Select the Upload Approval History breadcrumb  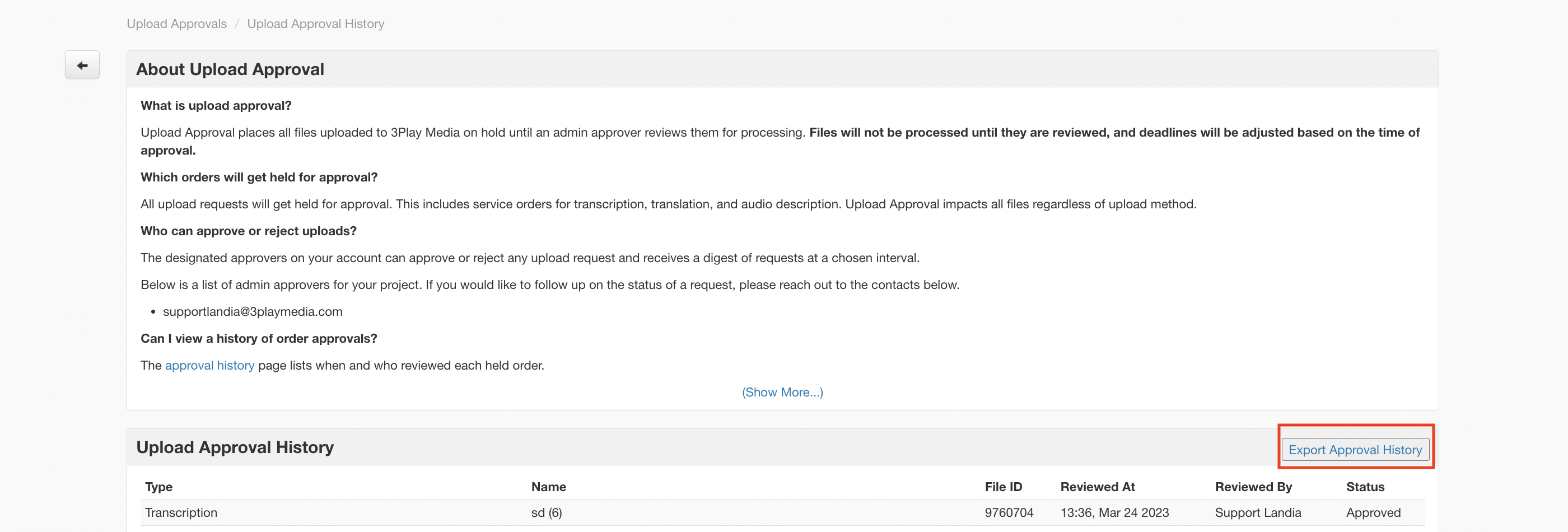315,24
